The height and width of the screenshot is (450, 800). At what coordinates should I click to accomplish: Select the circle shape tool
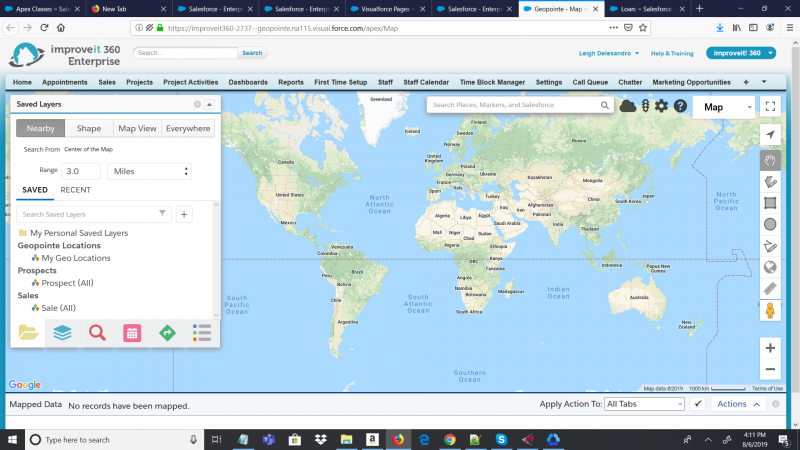770,224
